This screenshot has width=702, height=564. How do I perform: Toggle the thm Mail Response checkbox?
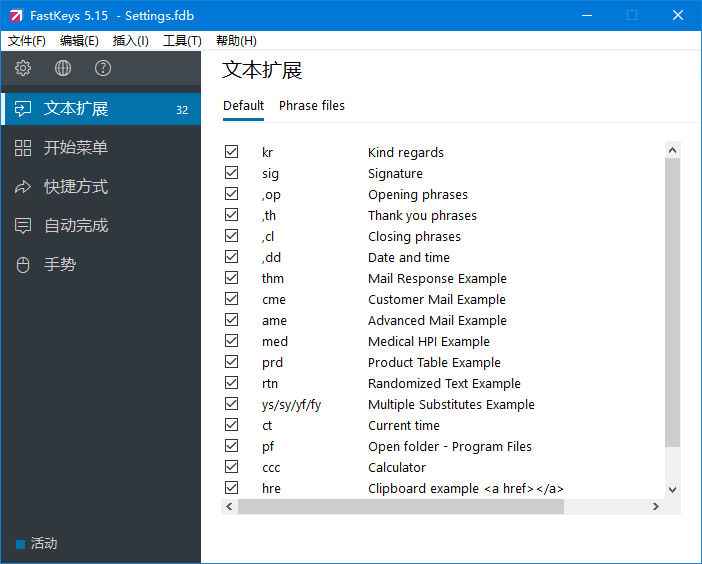(x=231, y=278)
